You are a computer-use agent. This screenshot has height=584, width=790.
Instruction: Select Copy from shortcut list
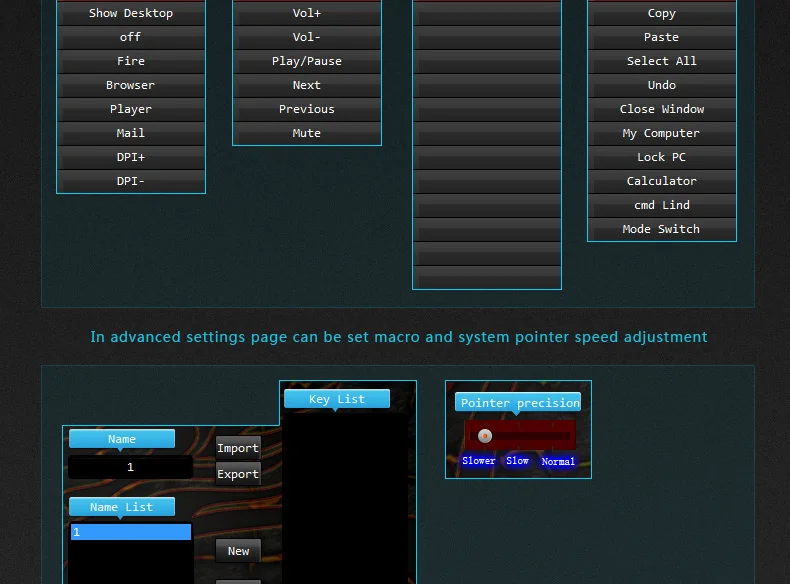662,13
